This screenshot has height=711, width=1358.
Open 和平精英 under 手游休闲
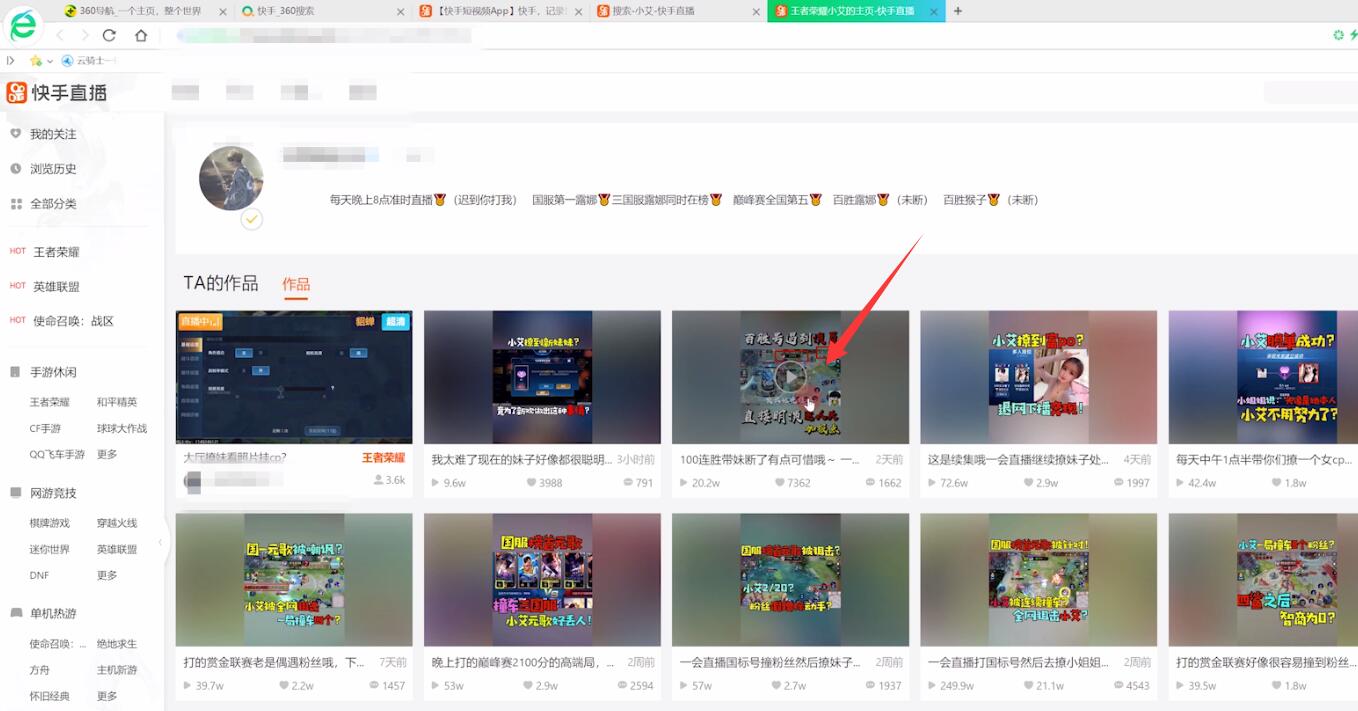(x=117, y=402)
